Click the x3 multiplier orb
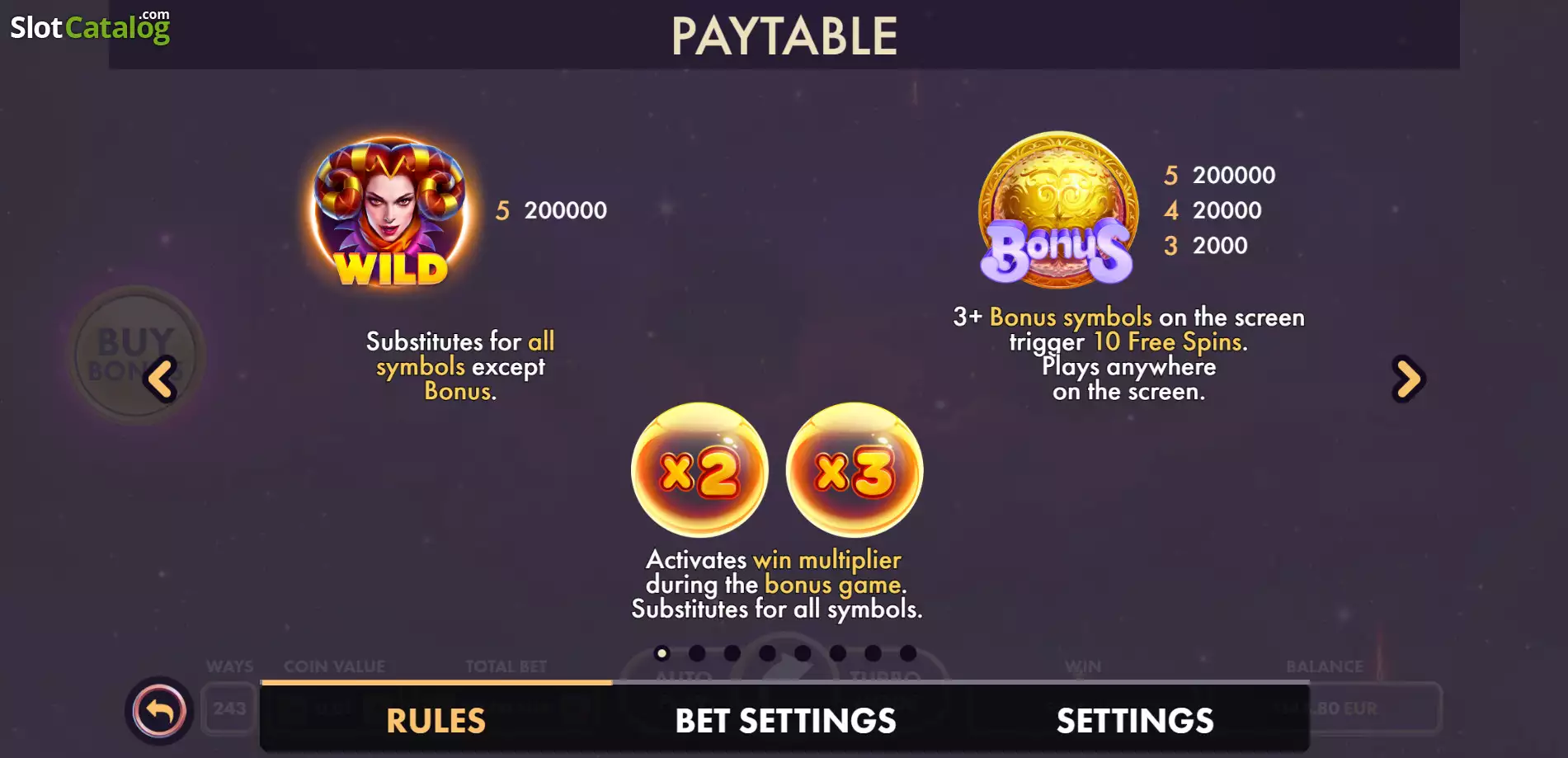The image size is (1568, 758). pos(855,469)
